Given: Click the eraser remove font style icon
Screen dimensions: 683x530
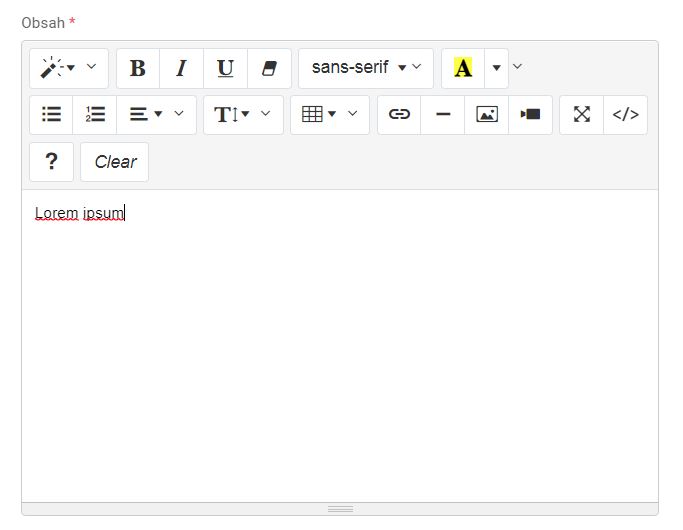Looking at the screenshot, I should point(269,68).
